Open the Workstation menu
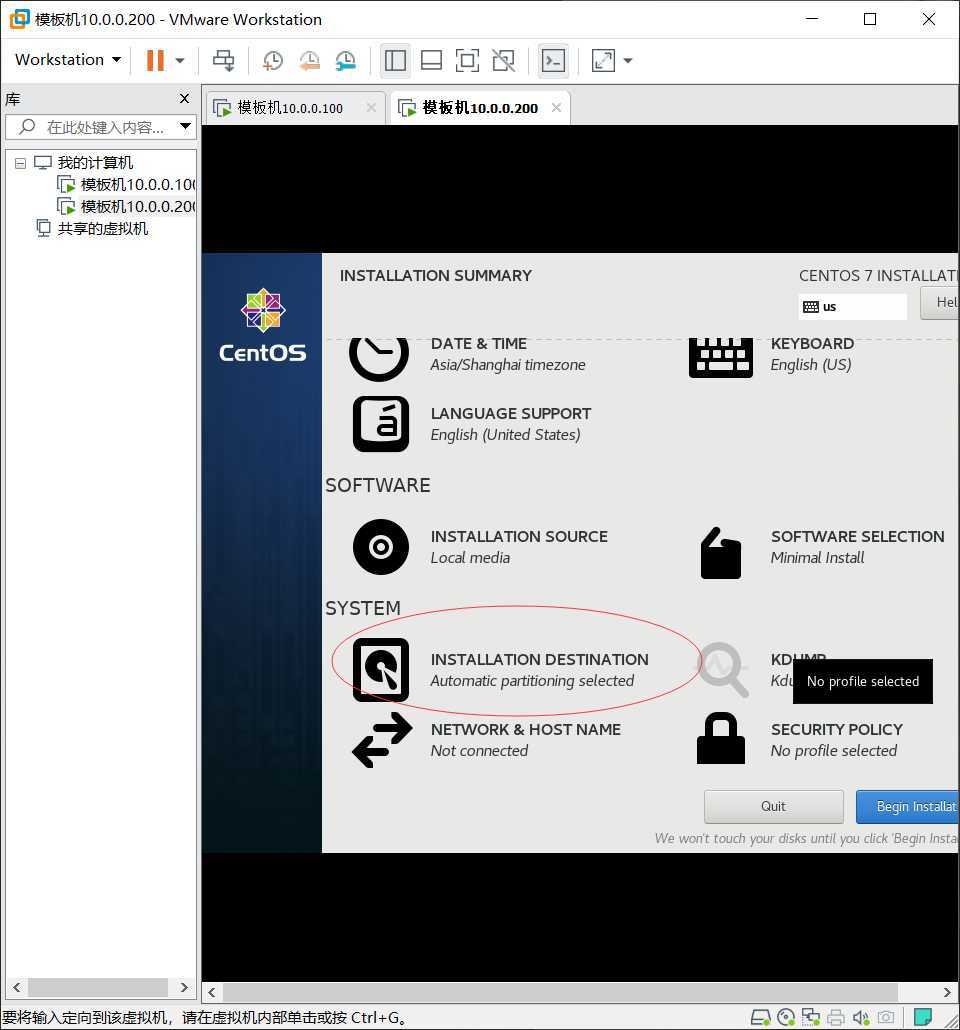The height and width of the screenshot is (1030, 960). click(68, 60)
